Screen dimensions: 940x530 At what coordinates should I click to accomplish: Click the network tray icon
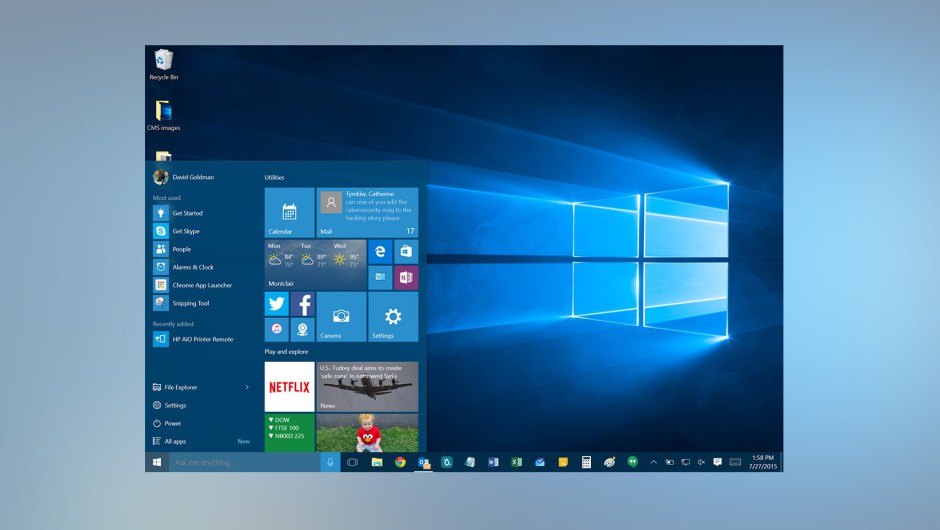tap(685, 462)
